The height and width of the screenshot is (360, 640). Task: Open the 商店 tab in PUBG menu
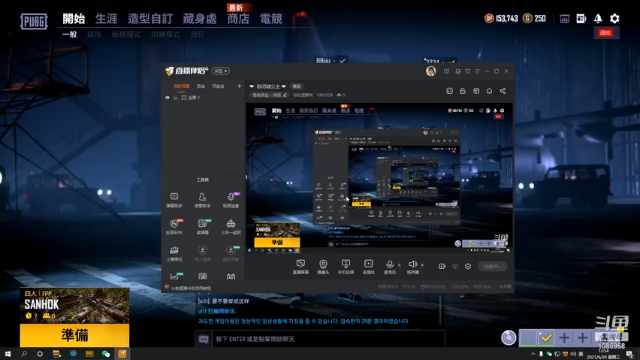238,19
